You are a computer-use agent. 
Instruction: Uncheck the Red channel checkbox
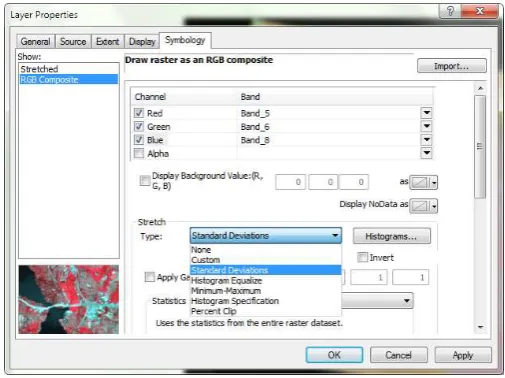pos(139,113)
